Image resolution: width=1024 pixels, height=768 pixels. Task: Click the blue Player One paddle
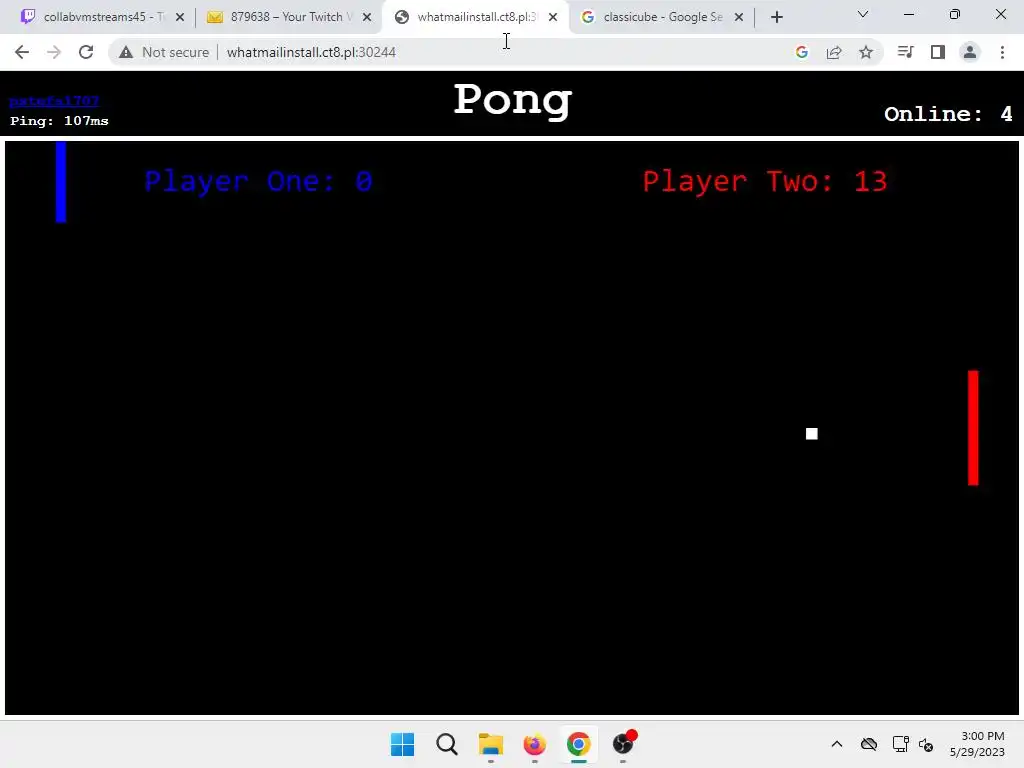(x=61, y=182)
